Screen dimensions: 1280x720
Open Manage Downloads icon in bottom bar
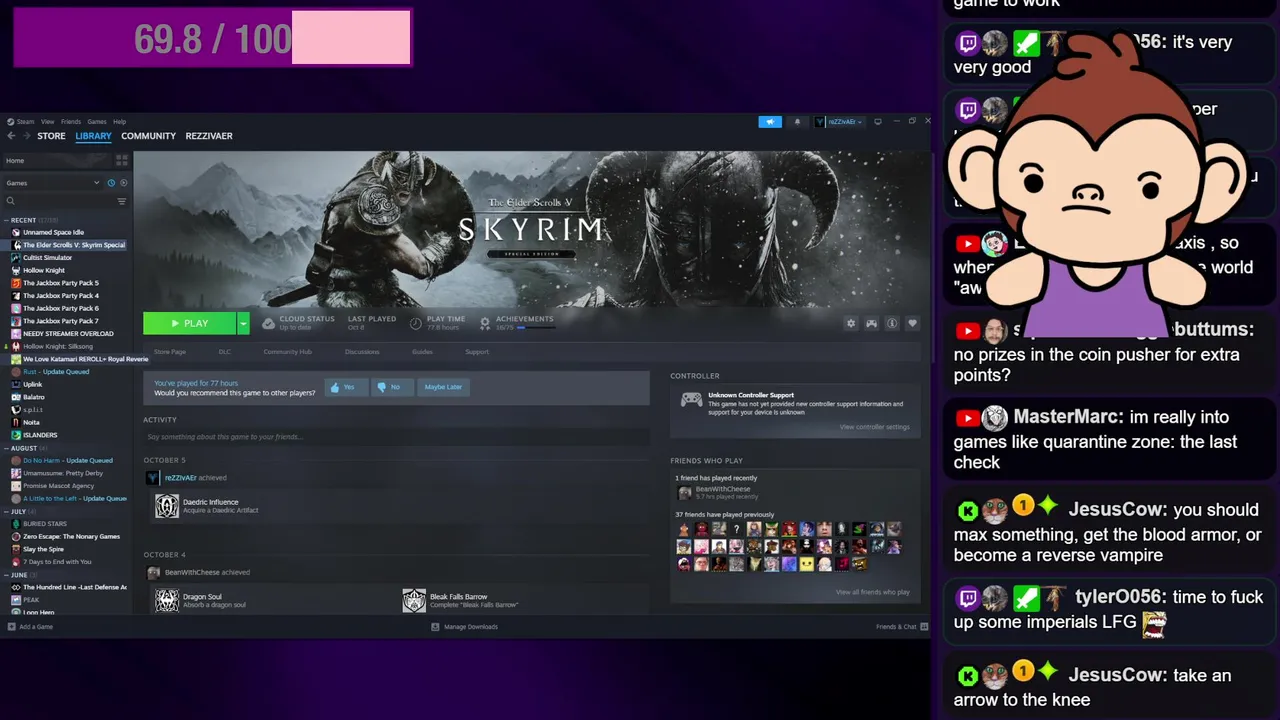point(435,627)
